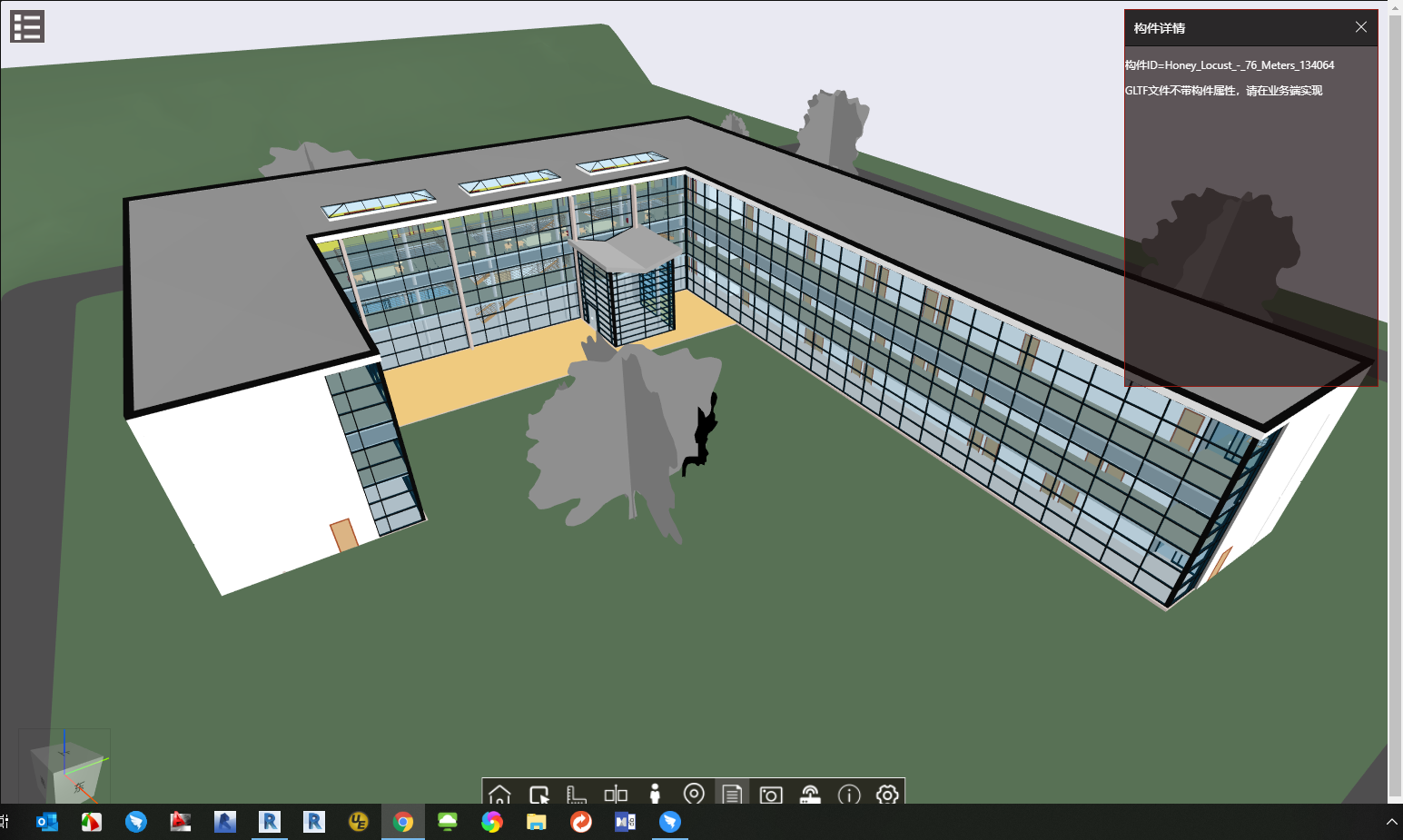
Task: Launch Google Chrome from the taskbar
Action: coord(403,822)
